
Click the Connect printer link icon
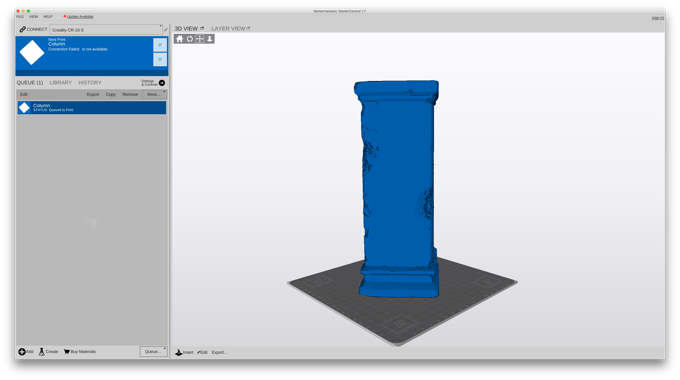click(x=23, y=29)
